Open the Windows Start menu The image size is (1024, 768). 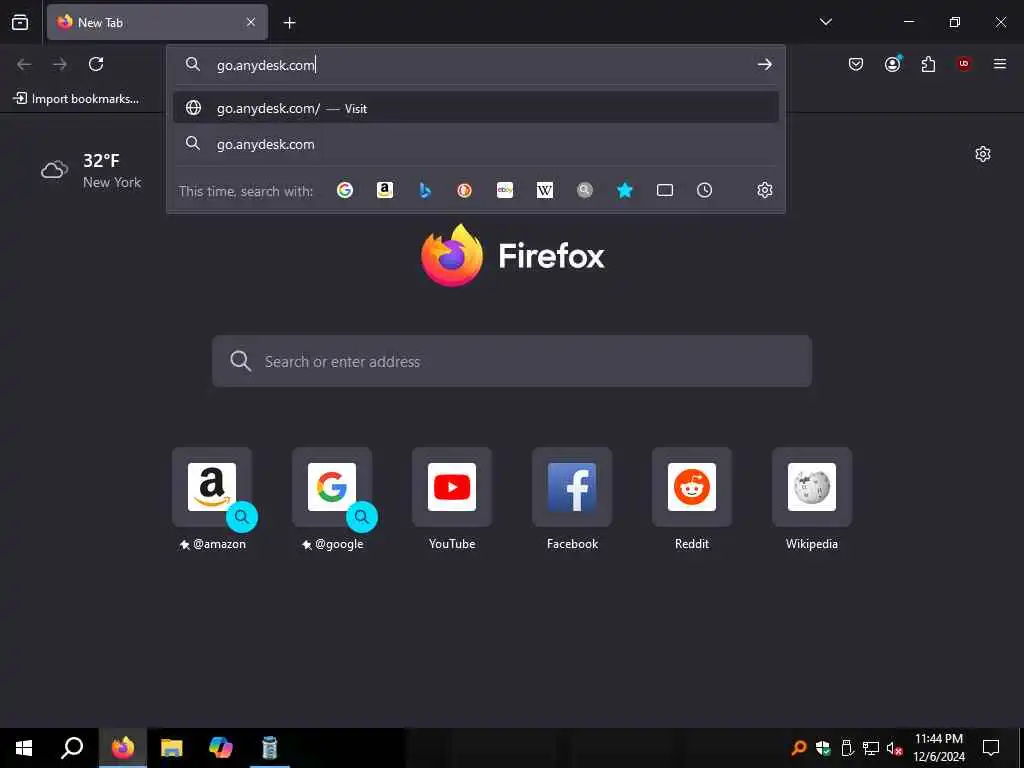point(24,748)
